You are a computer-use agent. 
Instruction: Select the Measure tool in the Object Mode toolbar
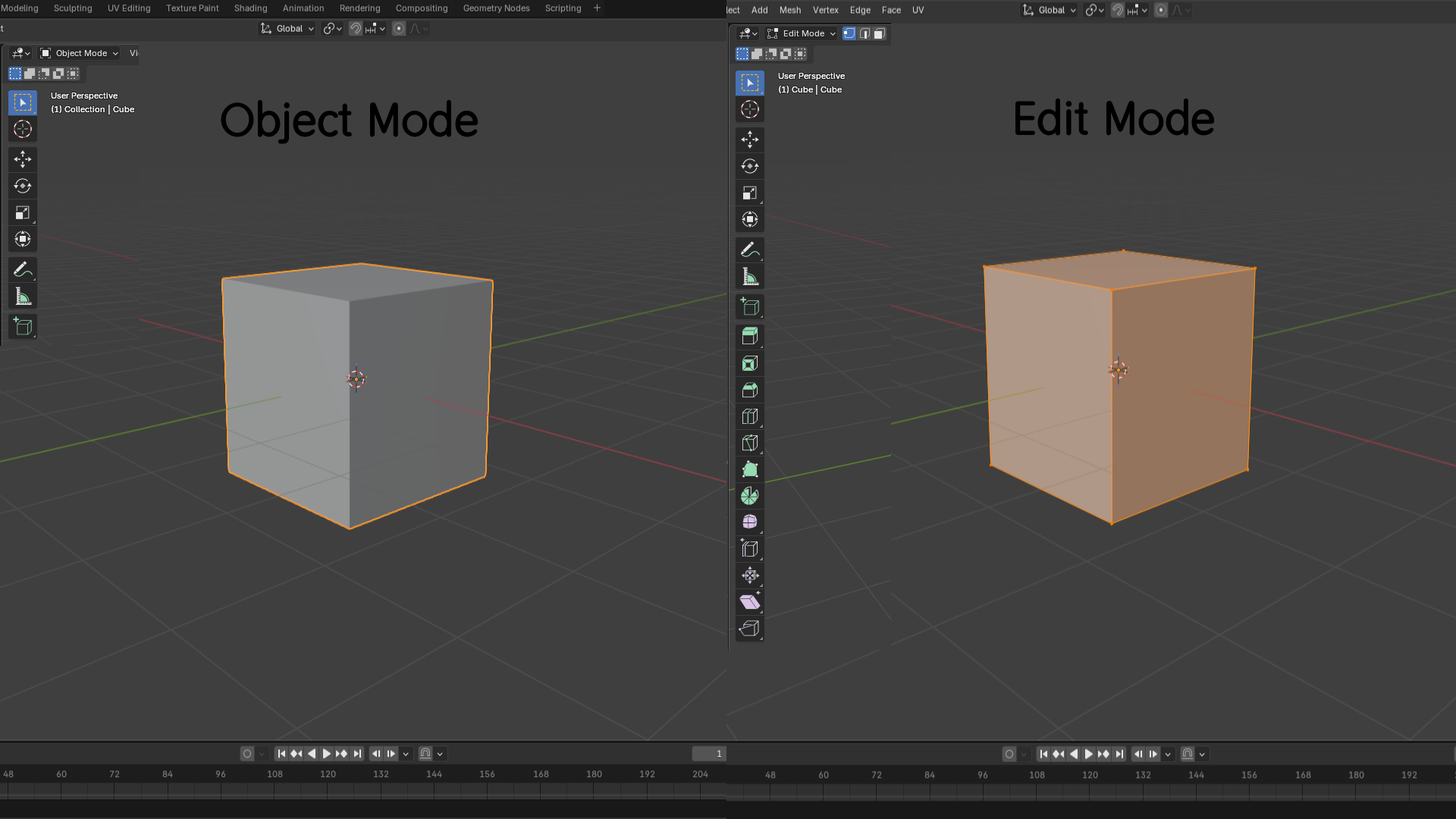(23, 296)
